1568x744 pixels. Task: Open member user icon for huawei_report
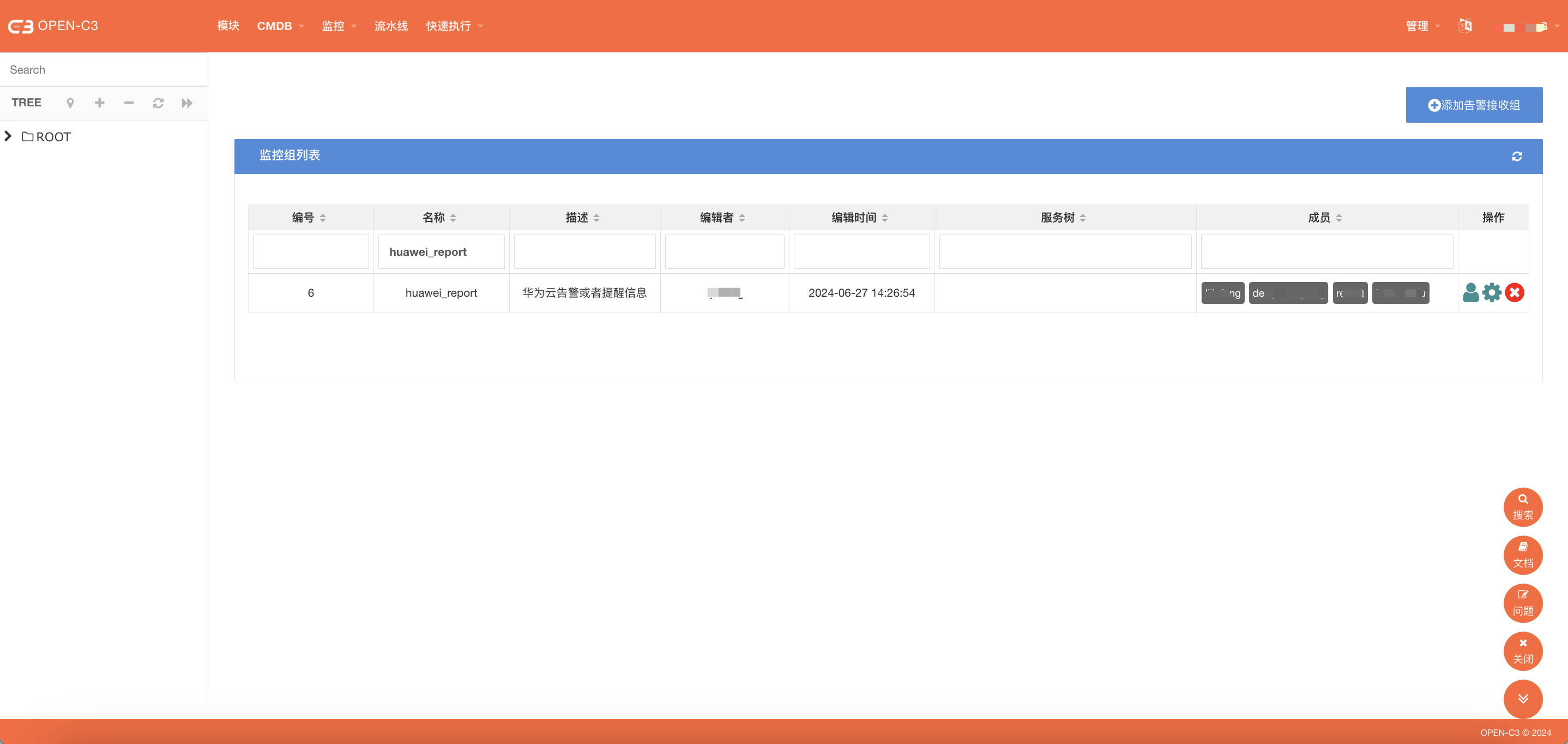pyautogui.click(x=1470, y=293)
